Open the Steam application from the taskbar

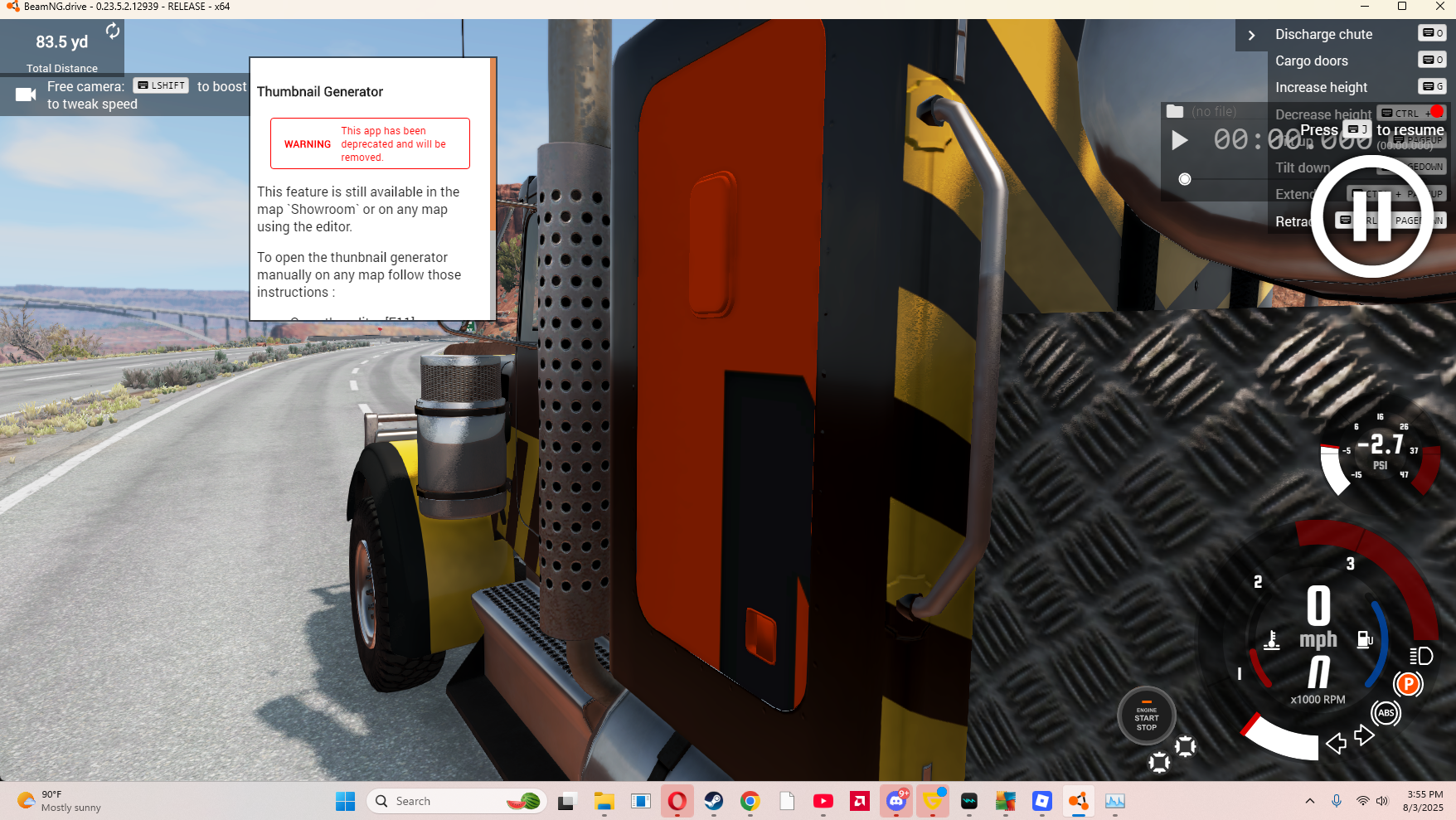(x=714, y=801)
